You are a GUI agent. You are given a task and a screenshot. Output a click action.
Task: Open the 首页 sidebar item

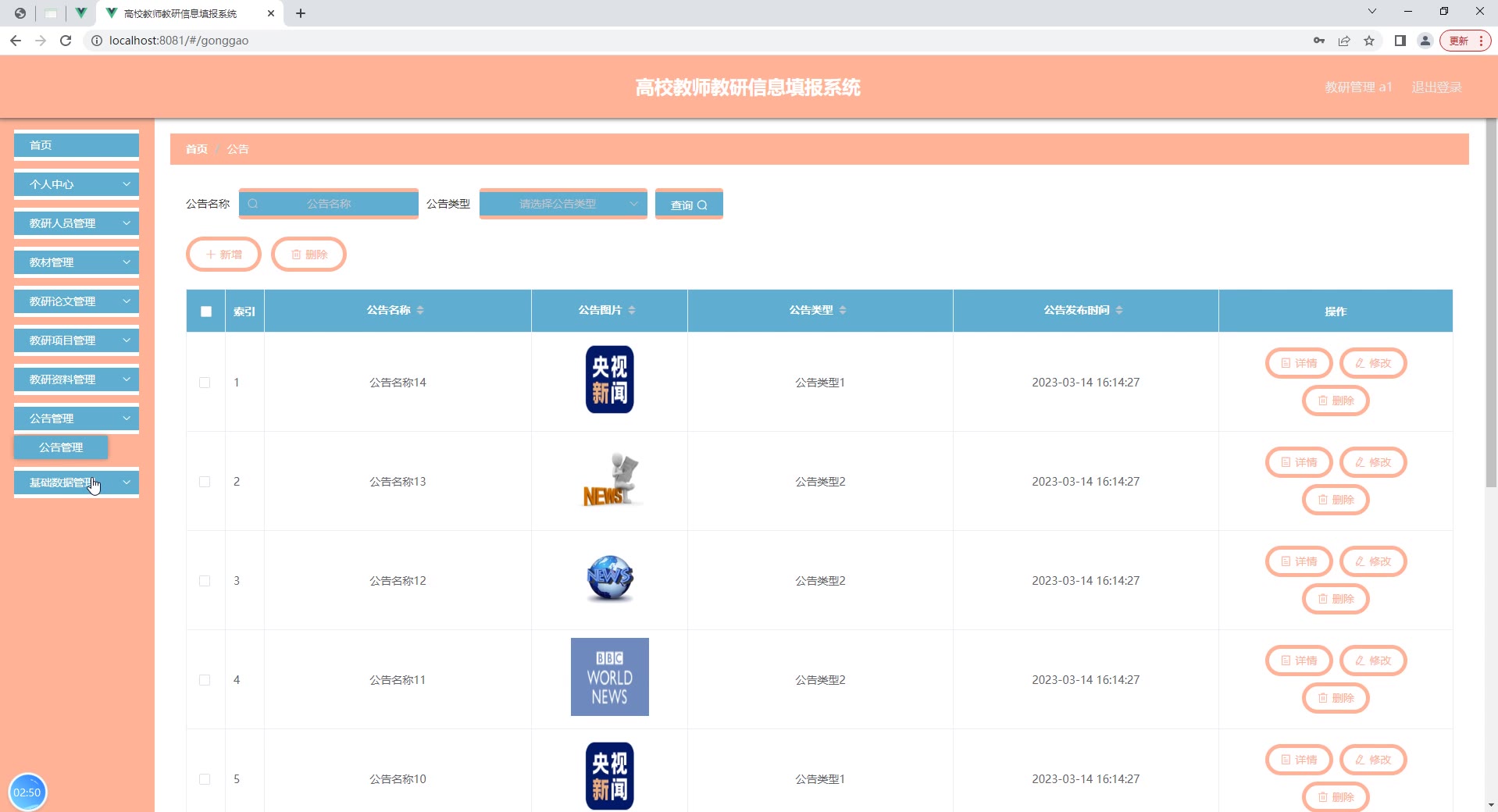(77, 145)
